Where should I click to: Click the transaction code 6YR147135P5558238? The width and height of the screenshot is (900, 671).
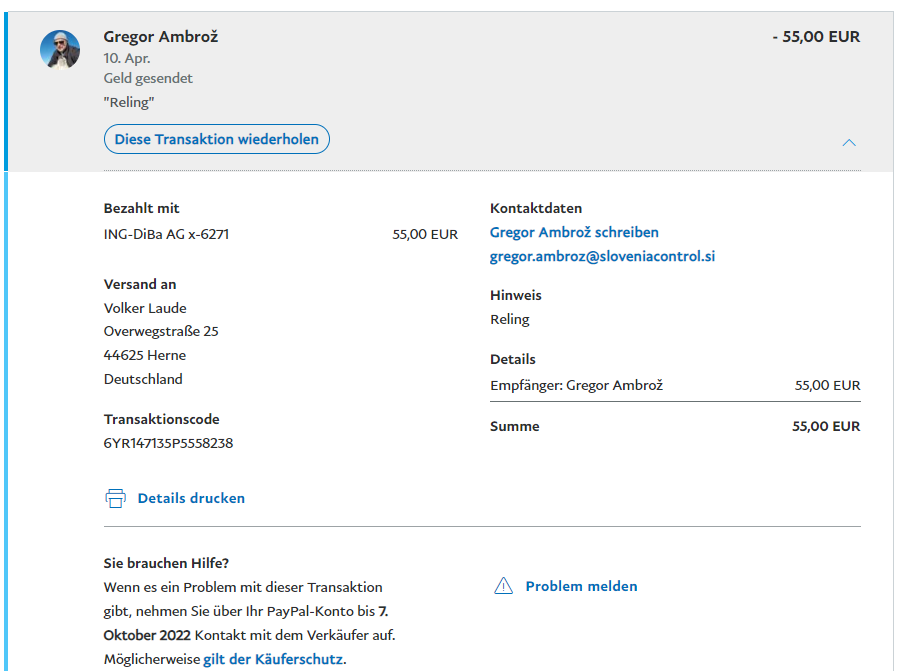168,443
